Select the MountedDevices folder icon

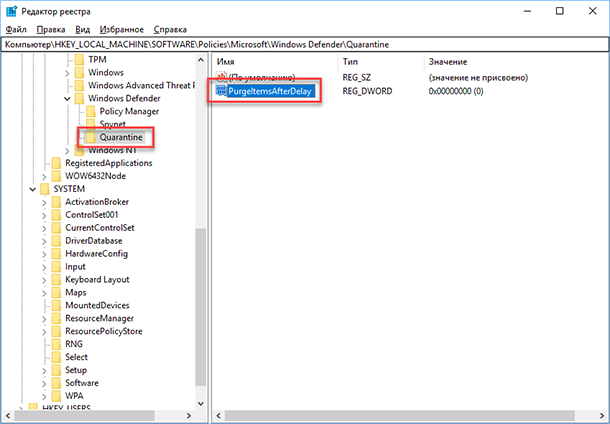pyautogui.click(x=56, y=305)
